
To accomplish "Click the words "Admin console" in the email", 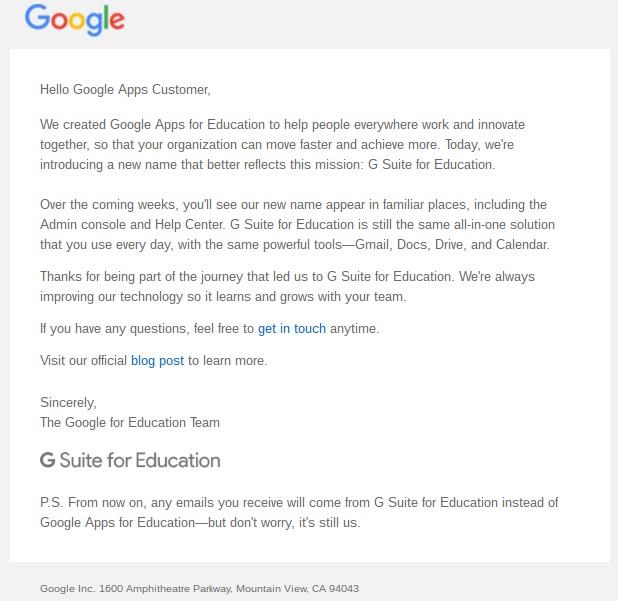I will [x=83, y=225].
